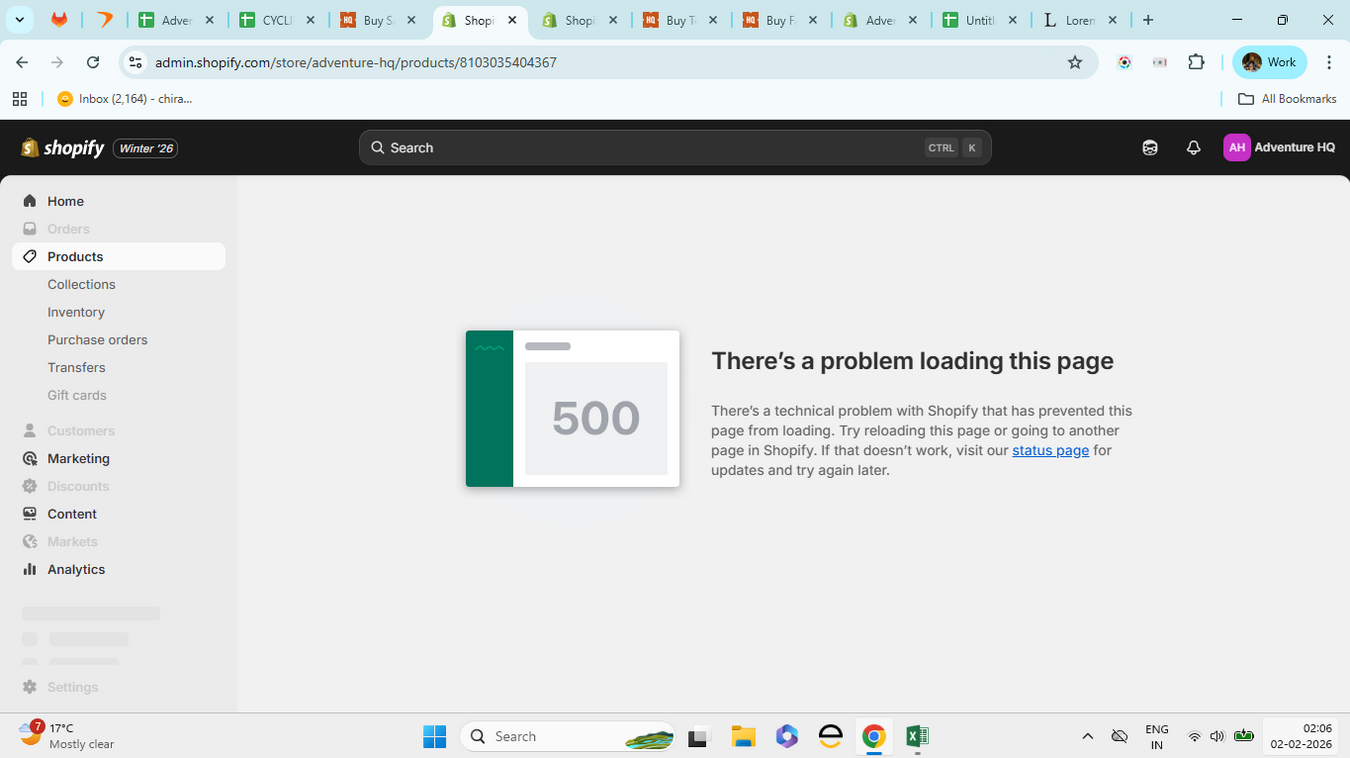Open the Chrome Extensions puzzle icon
1350x758 pixels.
[1196, 62]
